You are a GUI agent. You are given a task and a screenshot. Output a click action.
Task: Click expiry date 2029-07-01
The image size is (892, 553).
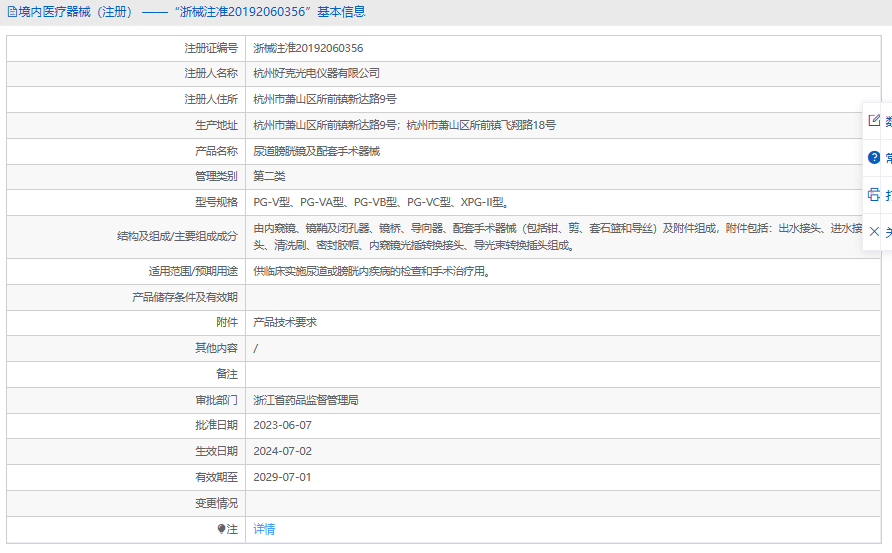[x=282, y=477]
